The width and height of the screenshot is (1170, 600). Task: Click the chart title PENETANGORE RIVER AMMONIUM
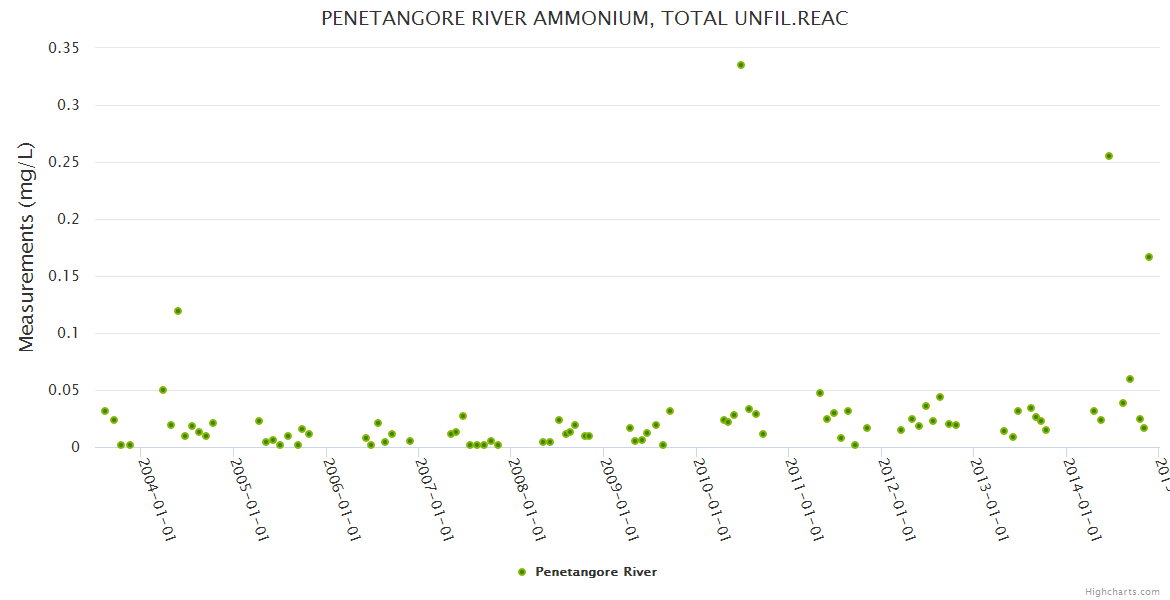point(584,19)
